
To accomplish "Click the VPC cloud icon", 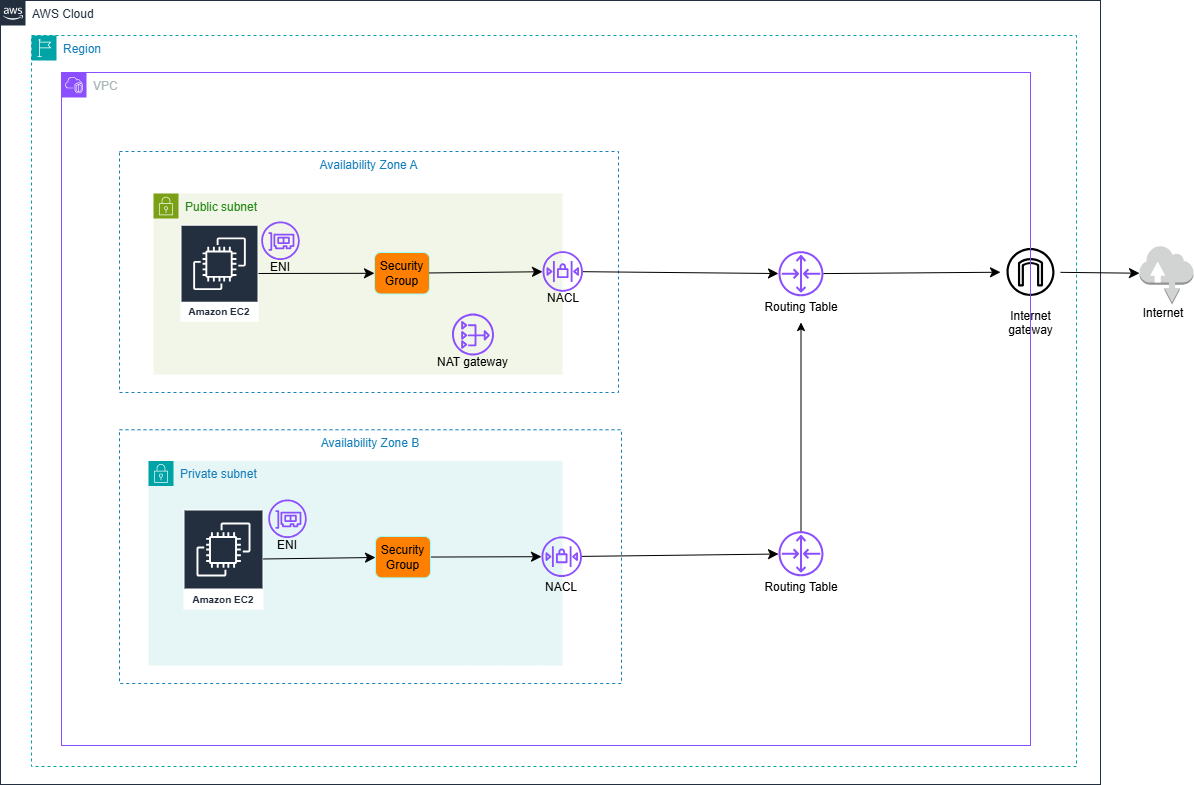I will 74,86.
